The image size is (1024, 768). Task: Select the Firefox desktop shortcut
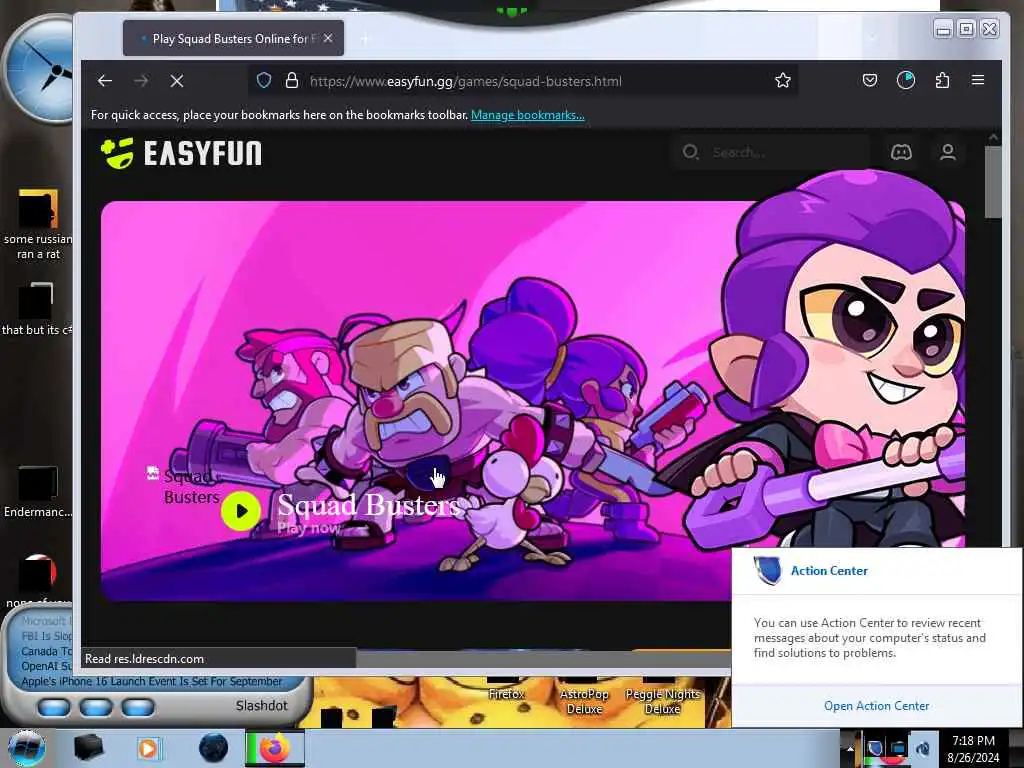click(x=506, y=689)
